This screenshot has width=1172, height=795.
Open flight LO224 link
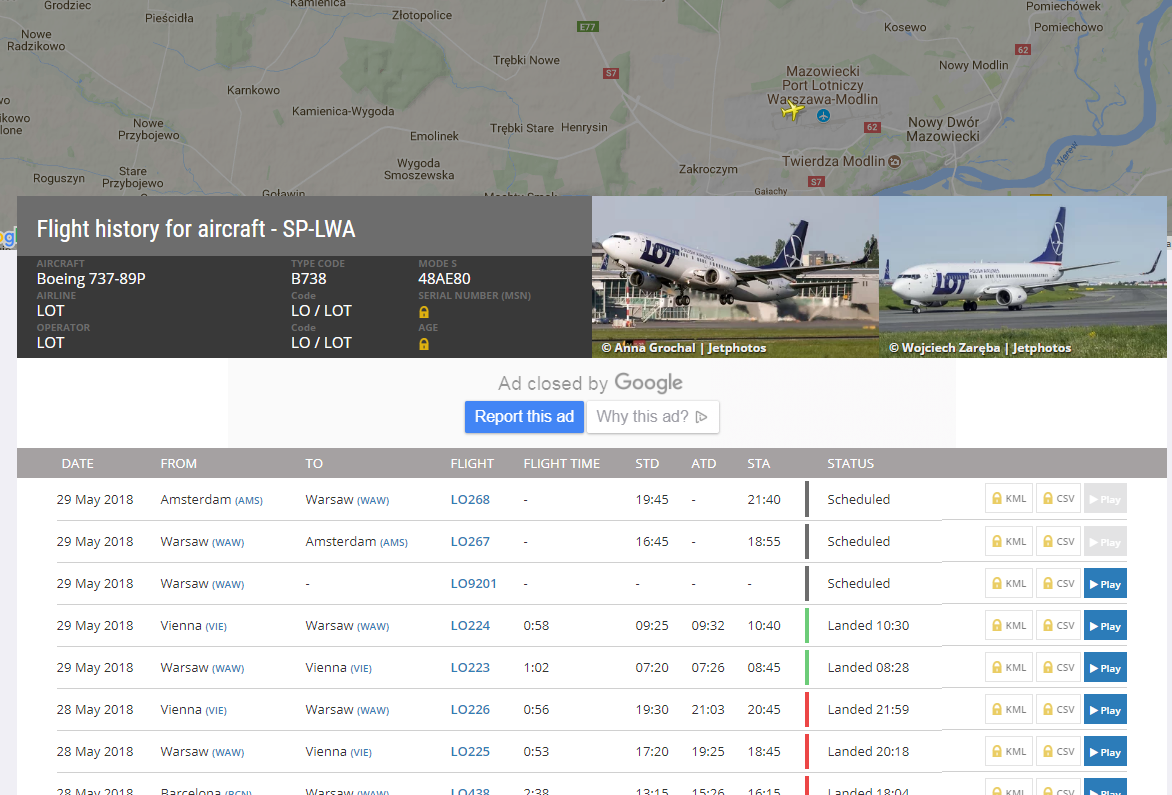coord(470,625)
